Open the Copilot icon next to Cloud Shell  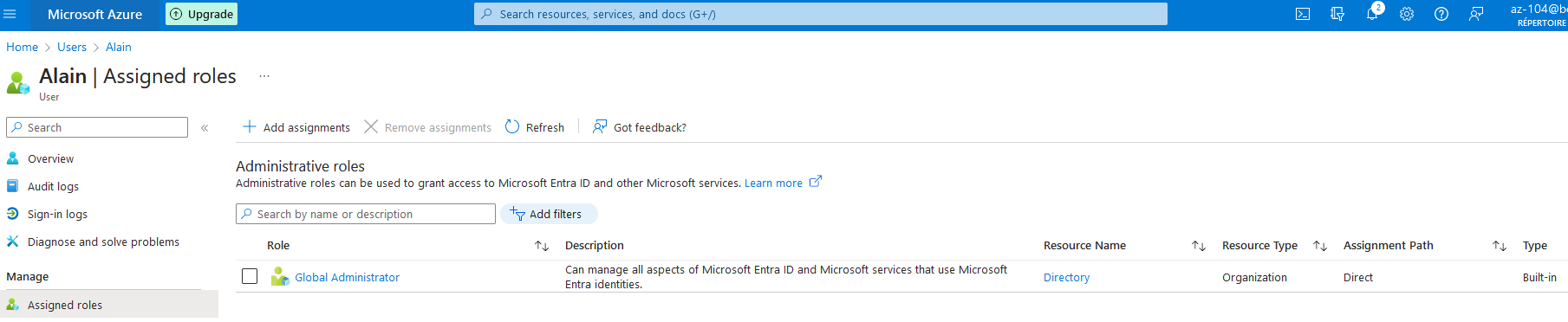1337,14
